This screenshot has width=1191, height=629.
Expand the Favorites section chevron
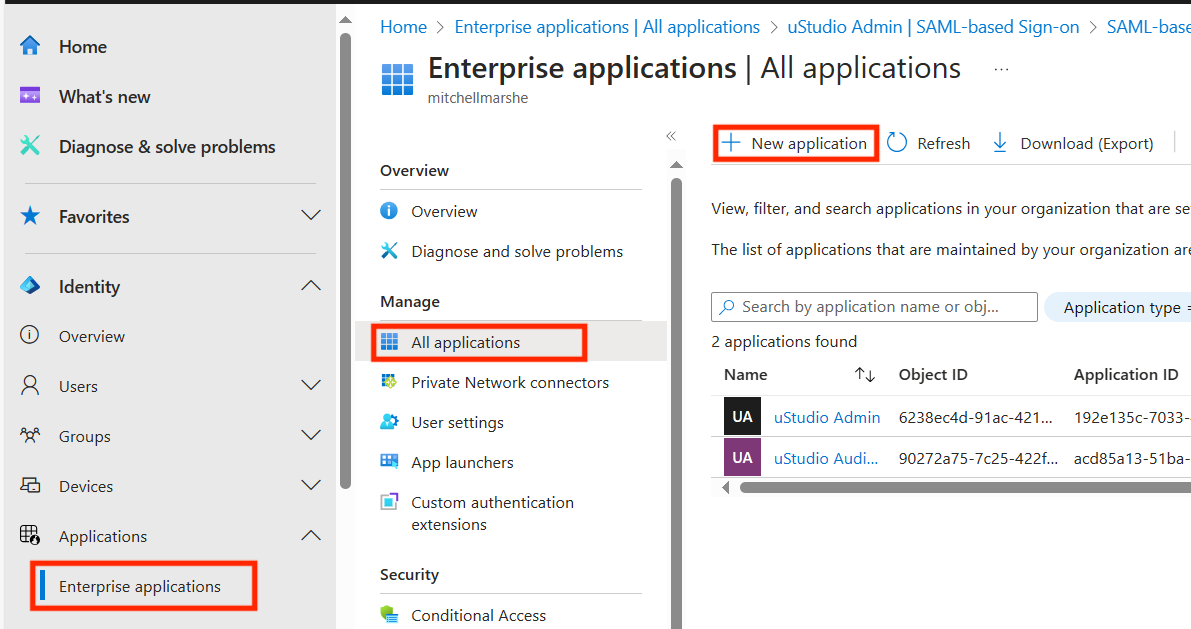click(x=311, y=216)
